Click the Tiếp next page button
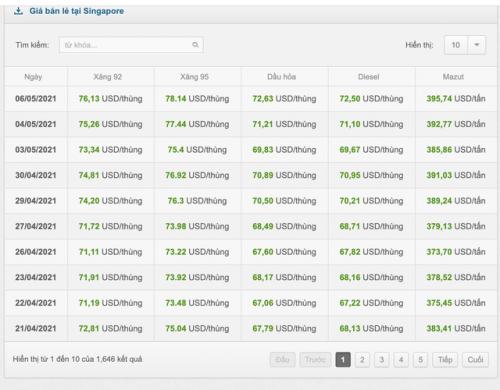Image resolution: width=500 pixels, height=390 pixels. 445,360
